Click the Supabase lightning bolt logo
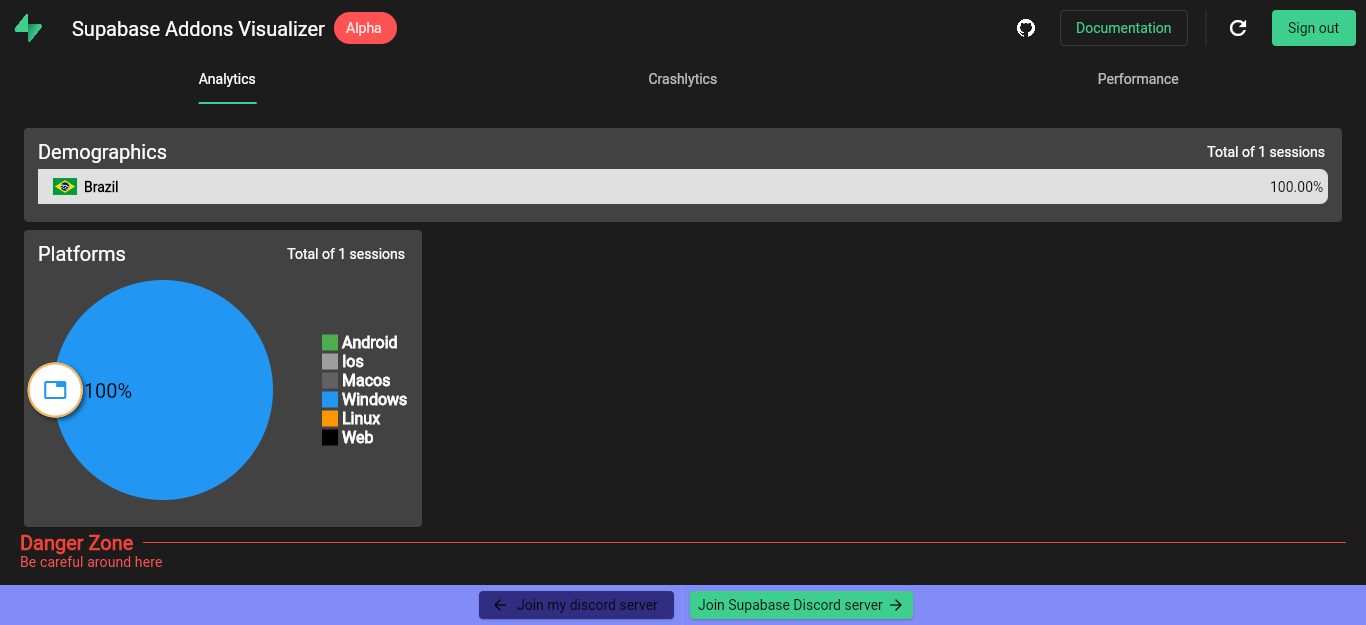This screenshot has width=1366, height=625. coord(28,28)
